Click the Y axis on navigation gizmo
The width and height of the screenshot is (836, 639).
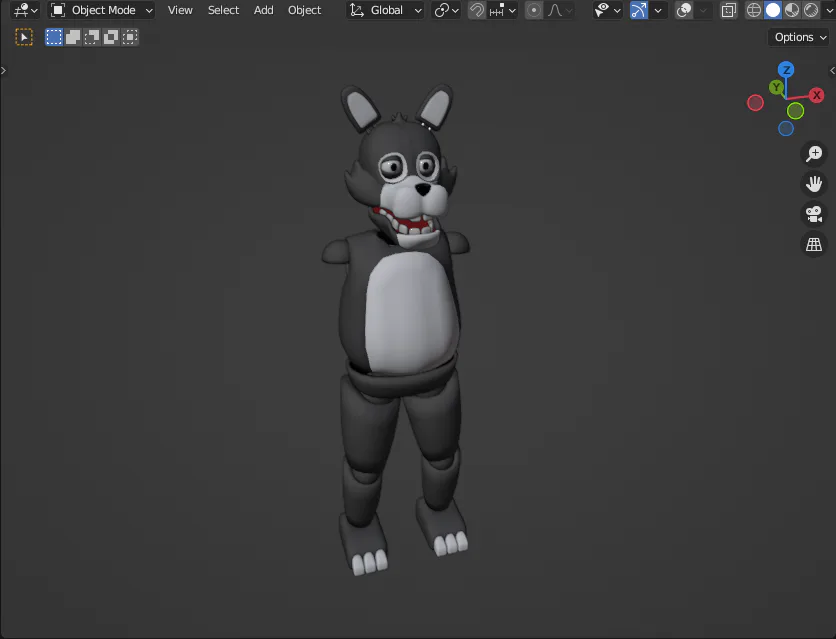coord(776,87)
